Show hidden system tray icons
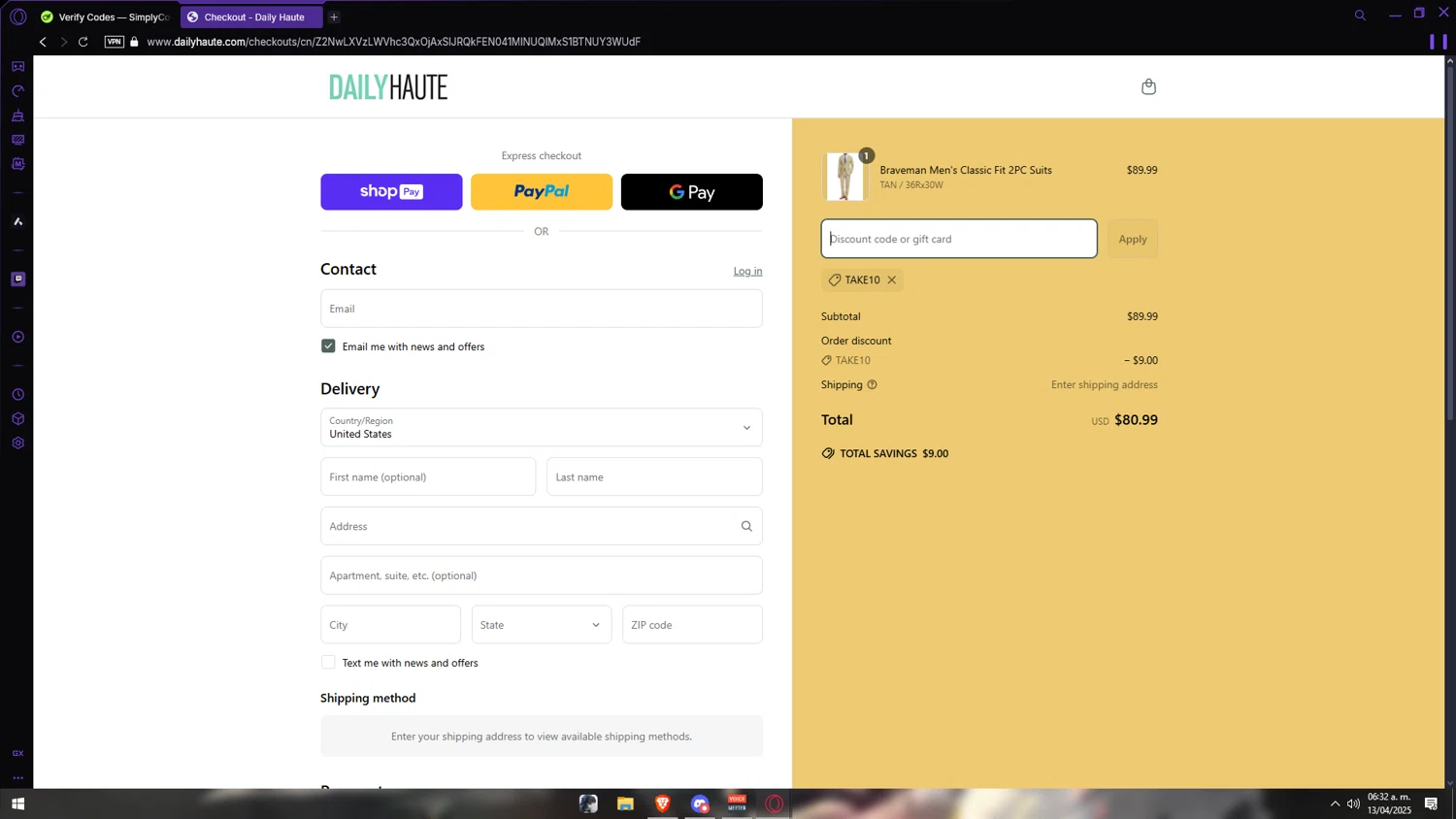The width and height of the screenshot is (1456, 819). click(1335, 803)
